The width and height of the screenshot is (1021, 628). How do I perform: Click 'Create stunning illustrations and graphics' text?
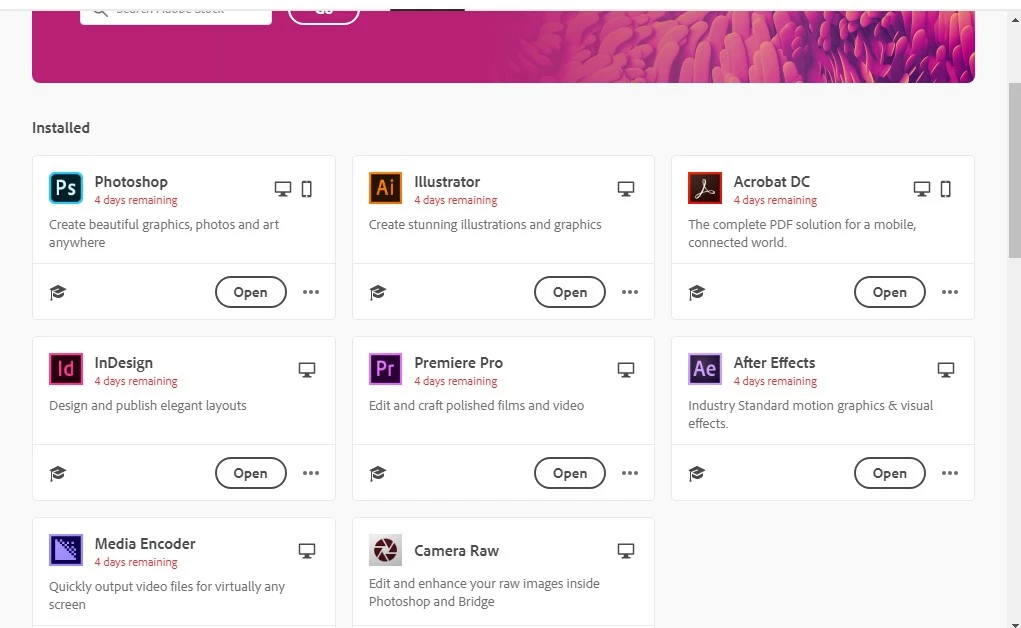pos(485,225)
